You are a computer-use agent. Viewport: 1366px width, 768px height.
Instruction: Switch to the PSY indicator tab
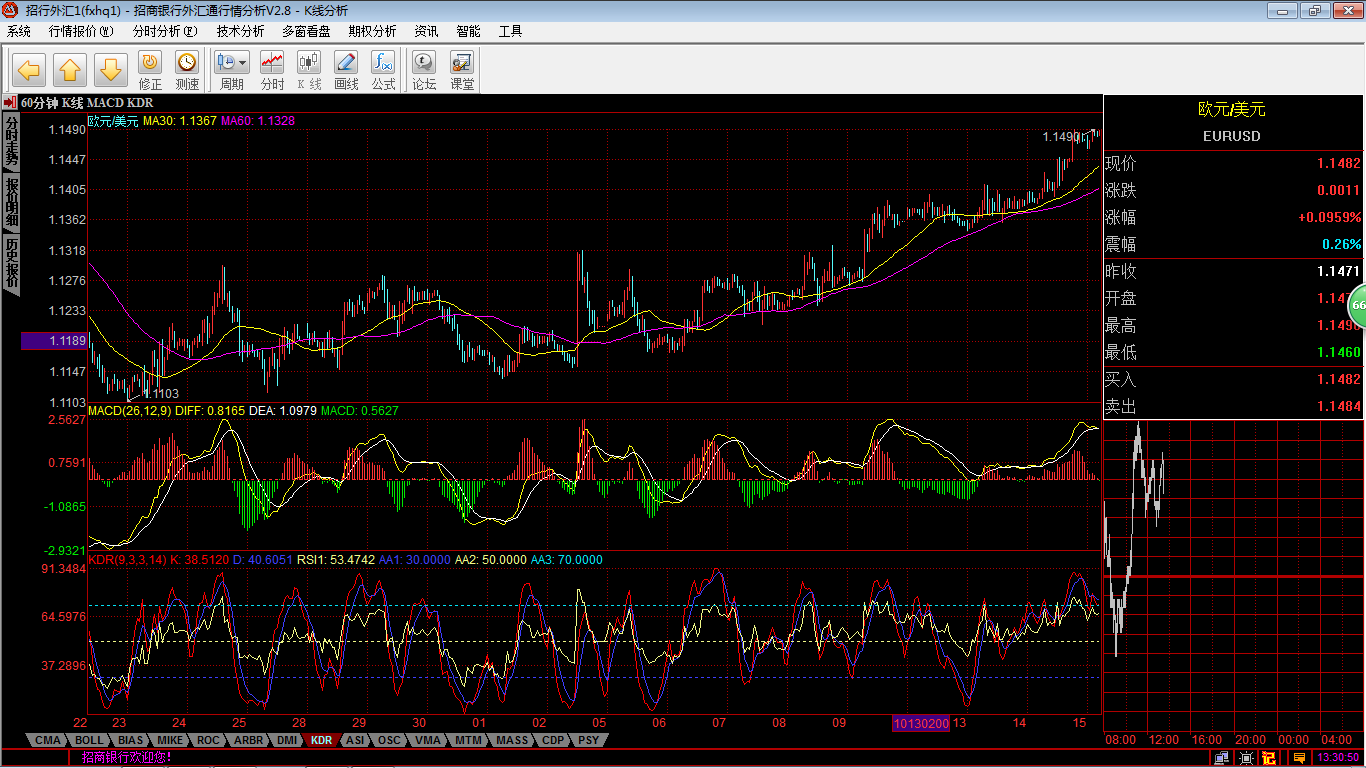tap(589, 740)
